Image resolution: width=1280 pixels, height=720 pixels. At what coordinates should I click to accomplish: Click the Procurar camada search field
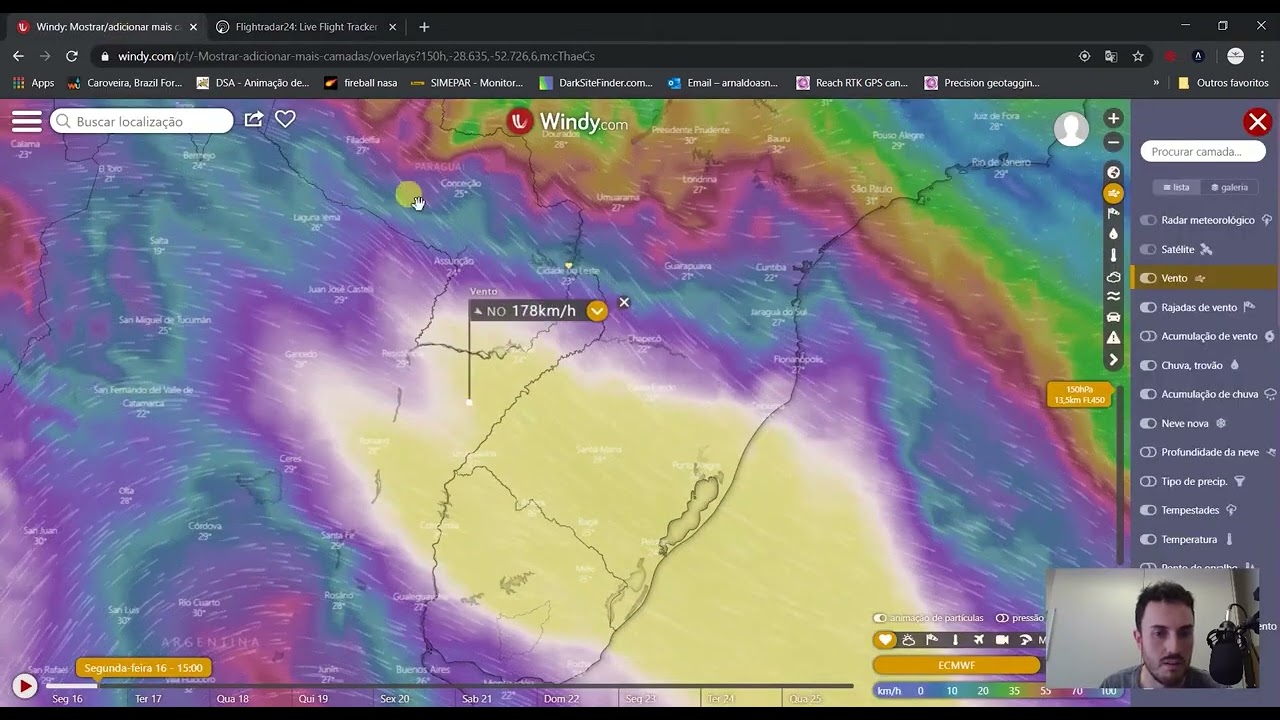pyautogui.click(x=1203, y=152)
